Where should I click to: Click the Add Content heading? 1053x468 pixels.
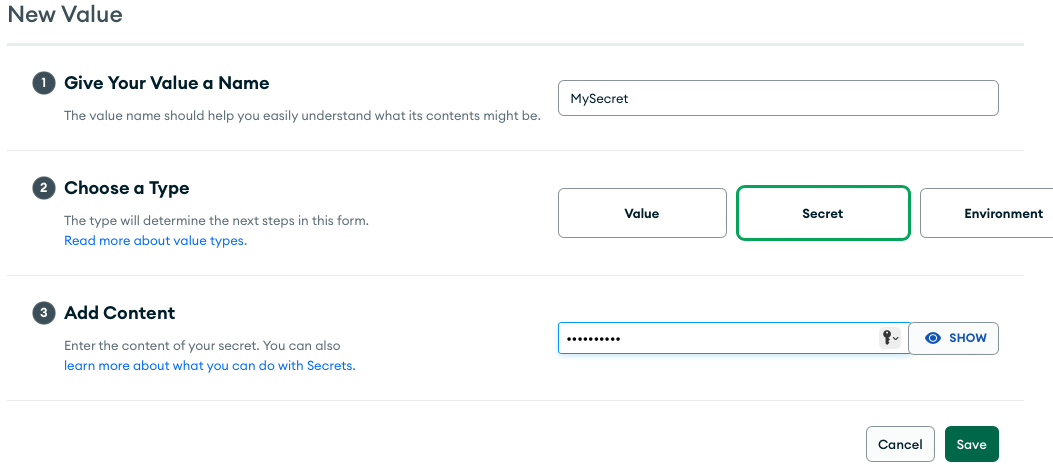(120, 313)
